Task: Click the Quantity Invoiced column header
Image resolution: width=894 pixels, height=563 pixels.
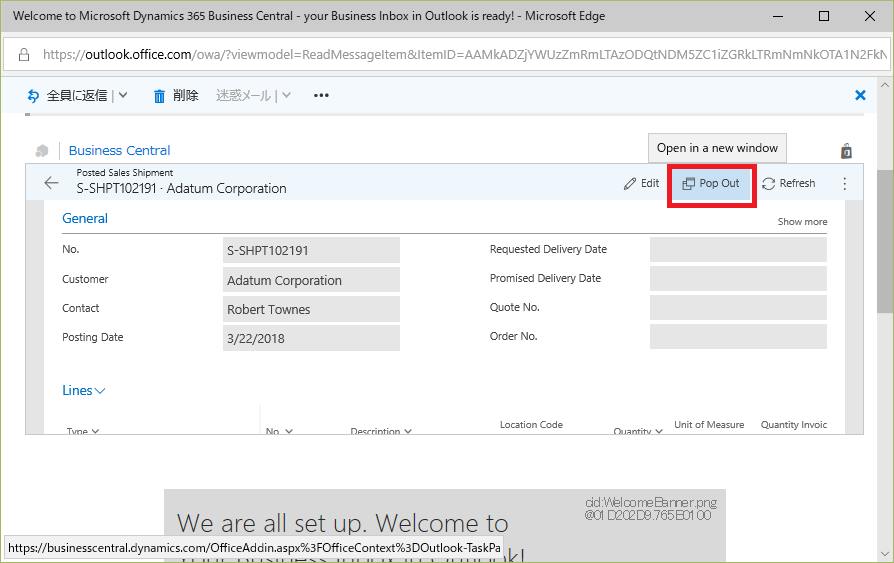Action: coord(794,425)
